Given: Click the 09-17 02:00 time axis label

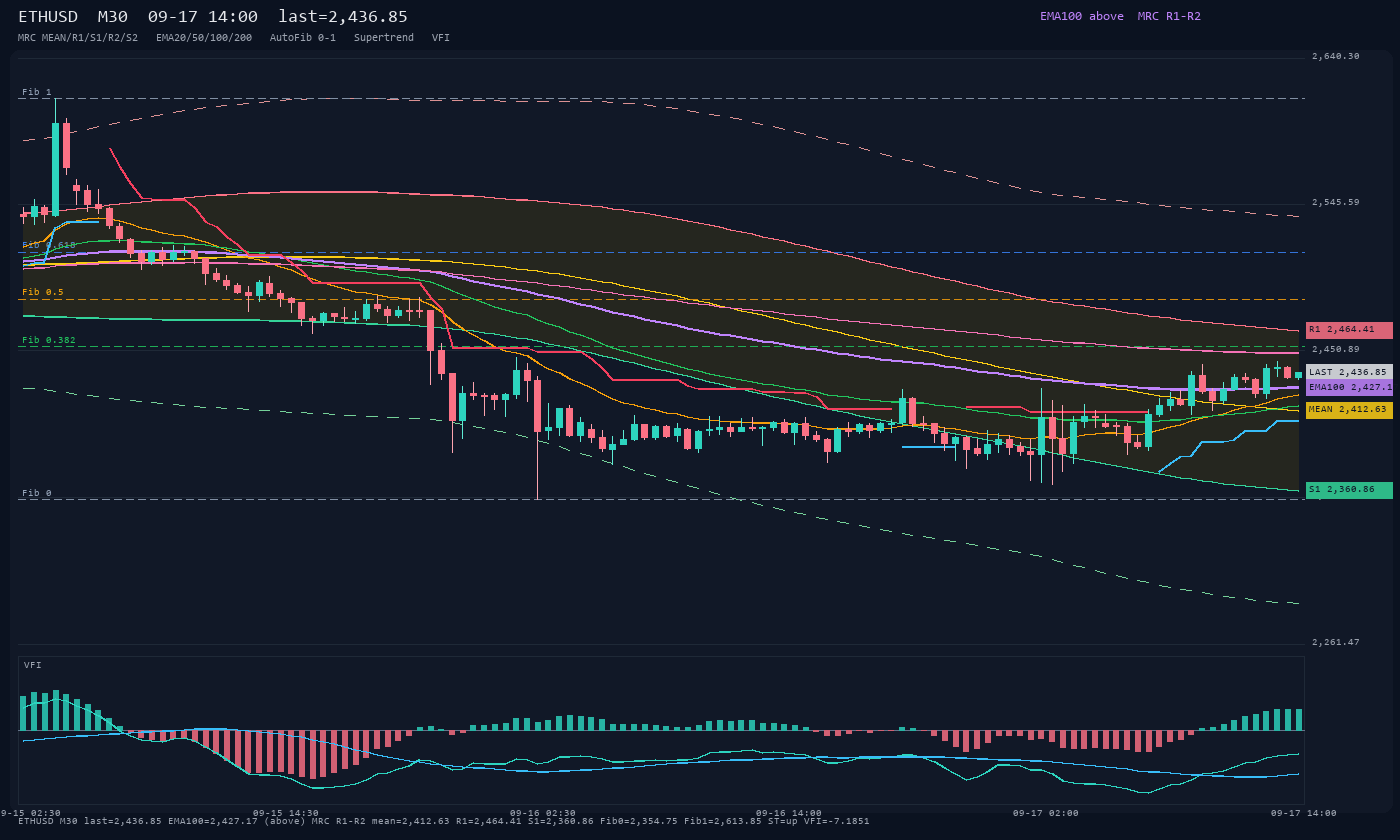Looking at the screenshot, I should [x=1046, y=813].
